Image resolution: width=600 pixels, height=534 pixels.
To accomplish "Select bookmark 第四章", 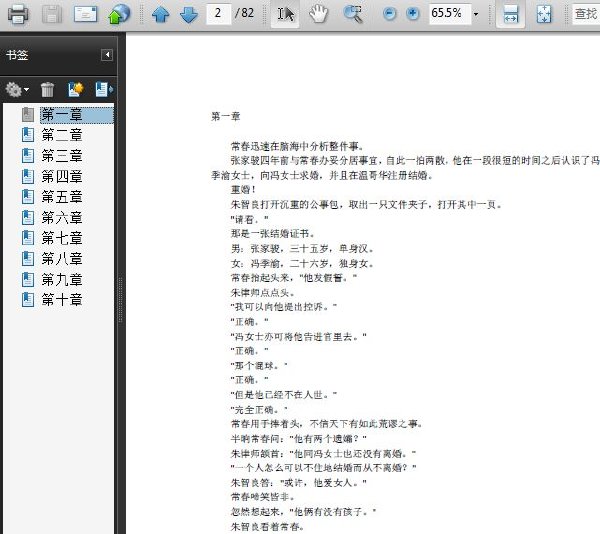I will click(62, 176).
